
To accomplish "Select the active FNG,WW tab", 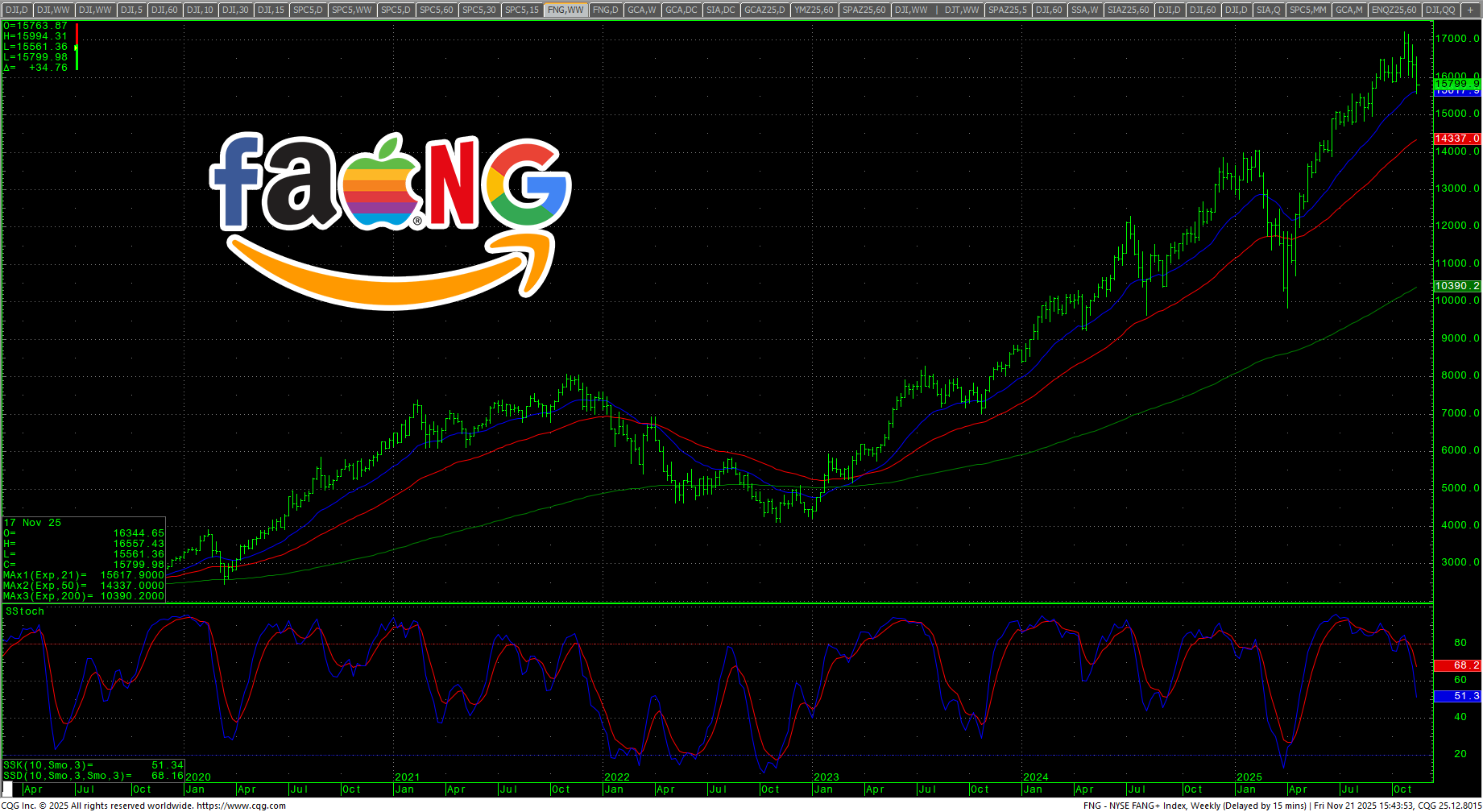I will click(565, 10).
